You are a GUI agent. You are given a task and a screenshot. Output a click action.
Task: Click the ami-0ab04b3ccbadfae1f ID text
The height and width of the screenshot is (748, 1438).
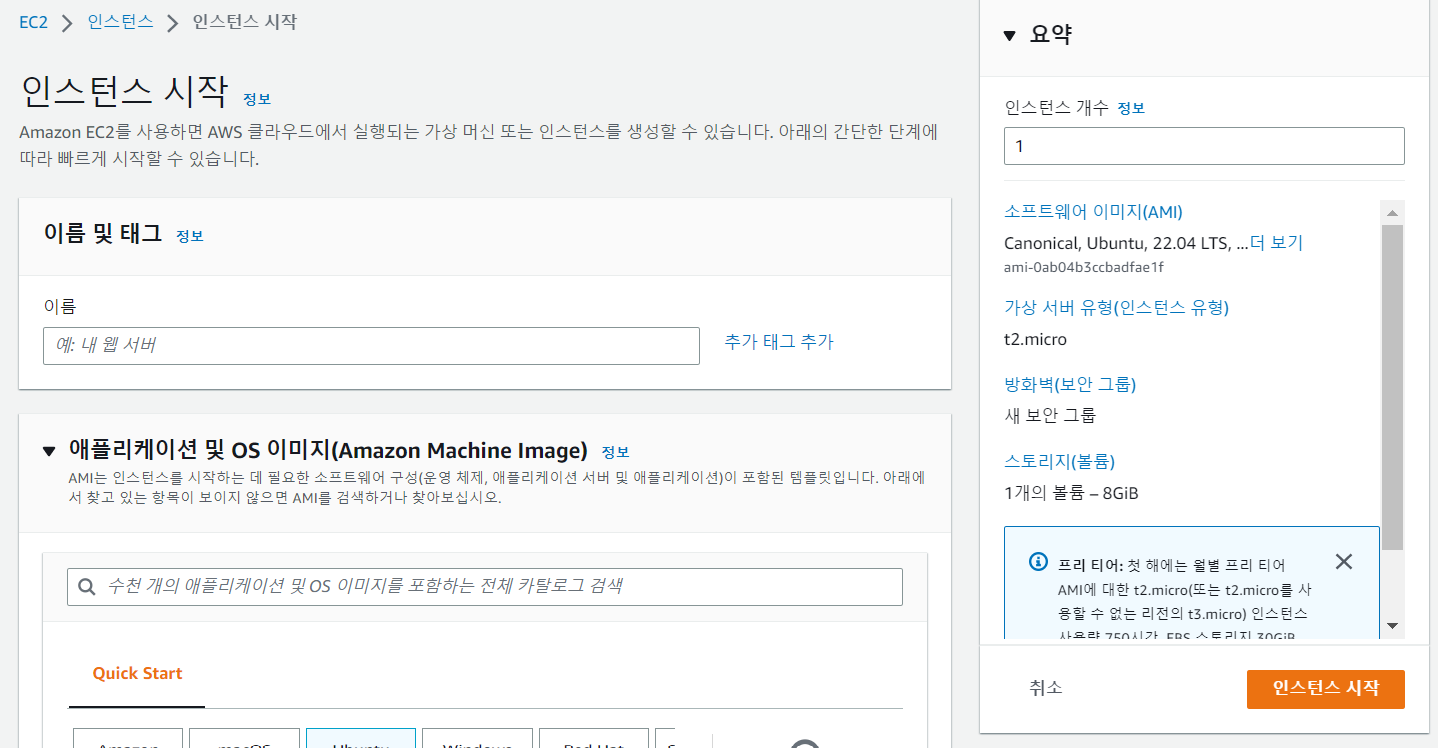pos(1084,267)
